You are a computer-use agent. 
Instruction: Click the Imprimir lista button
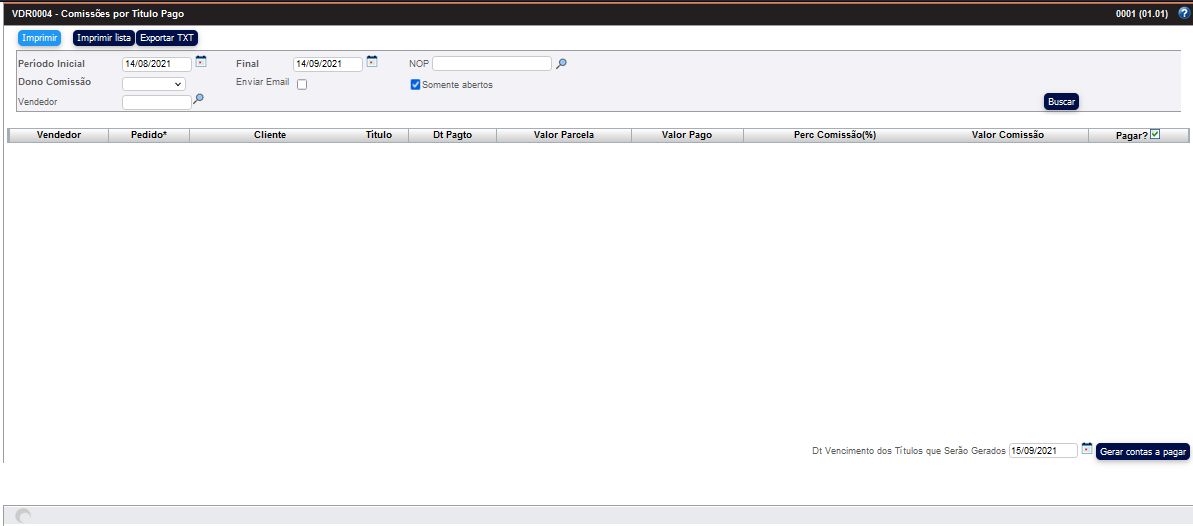point(103,38)
